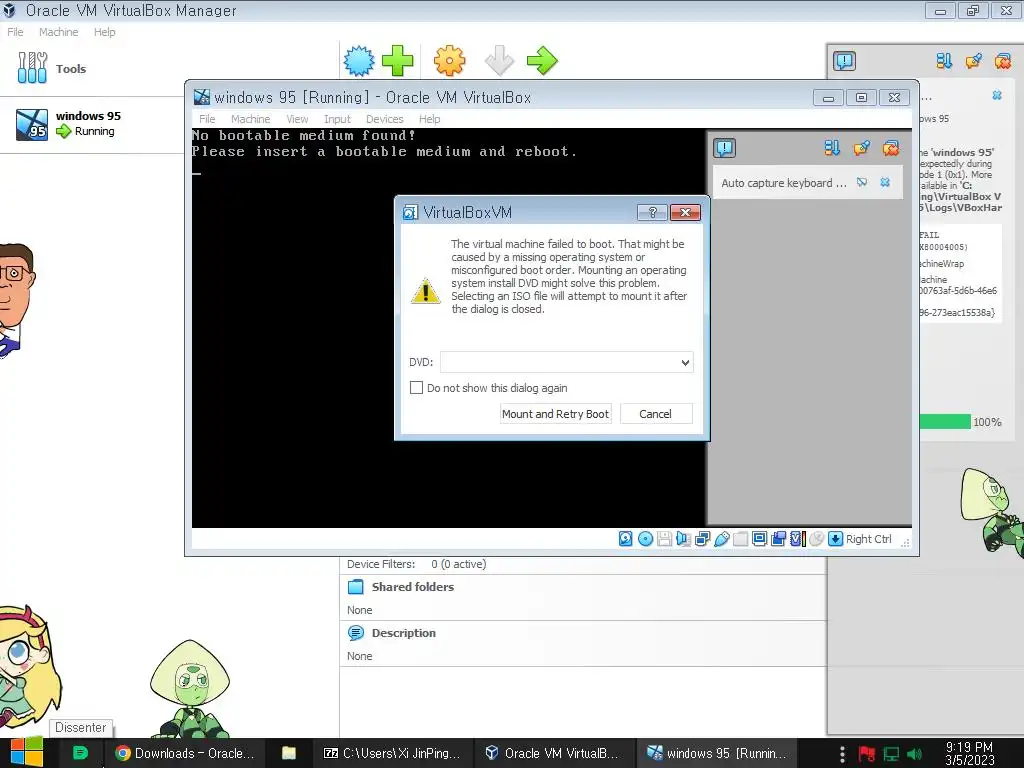Close the VirtualBoxVM dialog with red X
This screenshot has width=1024, height=768.
tap(685, 212)
